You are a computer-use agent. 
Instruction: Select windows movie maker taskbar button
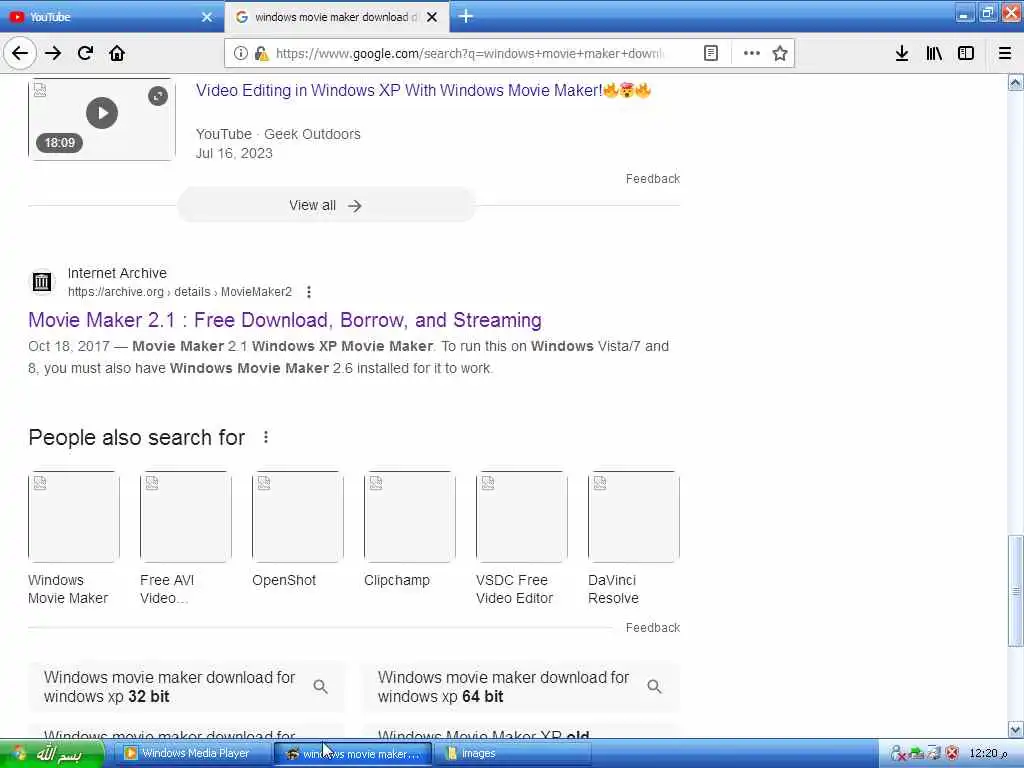point(353,754)
